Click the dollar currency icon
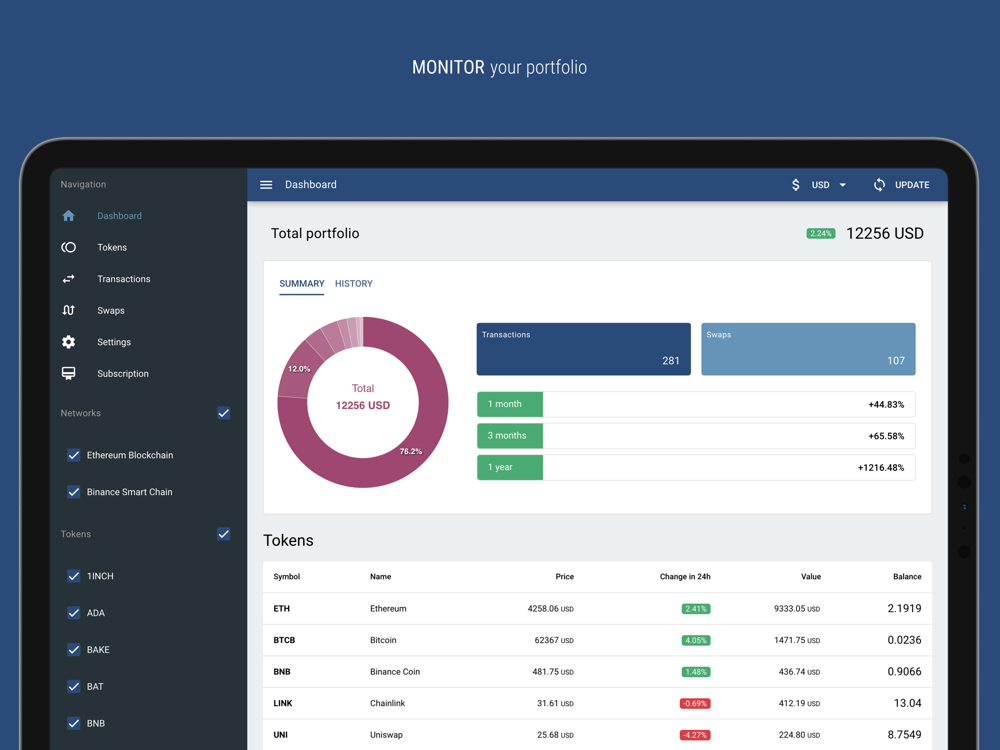The image size is (1000, 750). click(795, 185)
